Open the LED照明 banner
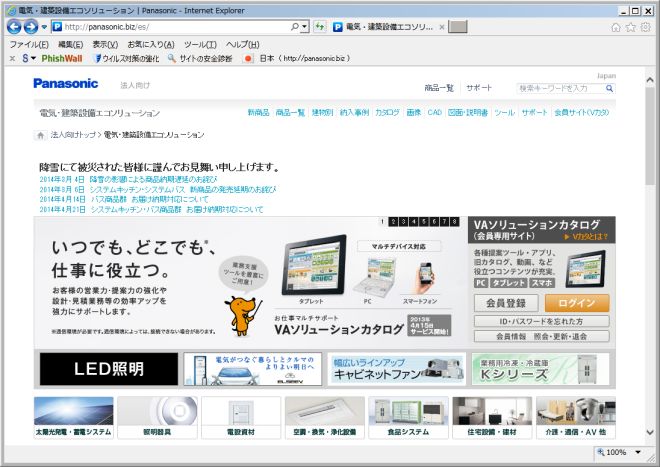 coord(109,369)
